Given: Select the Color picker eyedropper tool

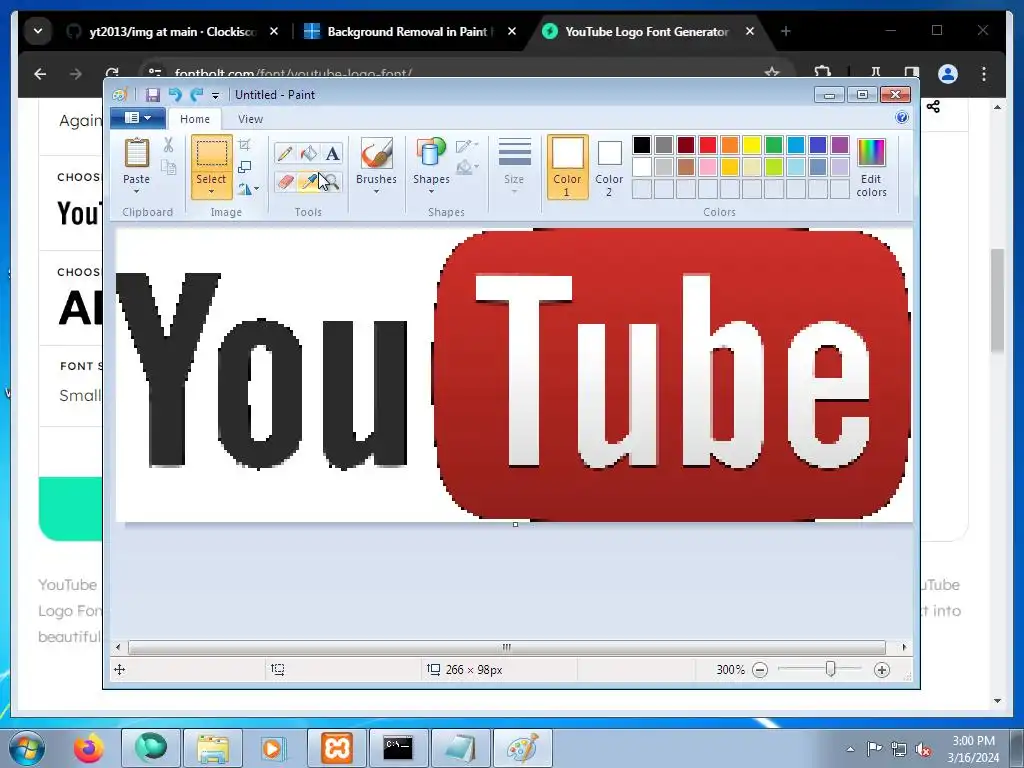Looking at the screenshot, I should point(308,182).
